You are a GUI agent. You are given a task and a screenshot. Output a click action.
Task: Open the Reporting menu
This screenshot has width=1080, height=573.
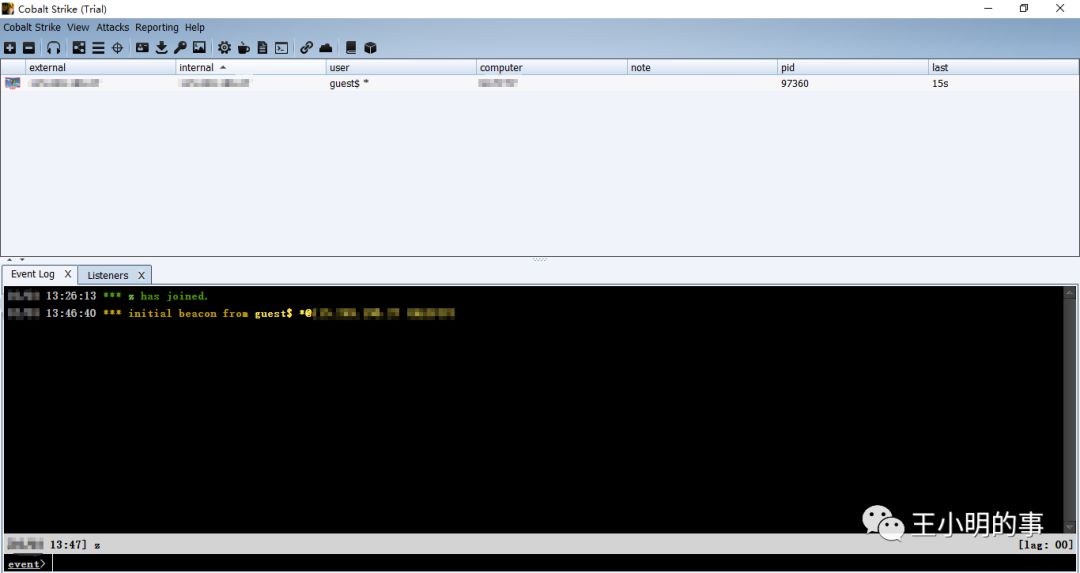pyautogui.click(x=156, y=28)
